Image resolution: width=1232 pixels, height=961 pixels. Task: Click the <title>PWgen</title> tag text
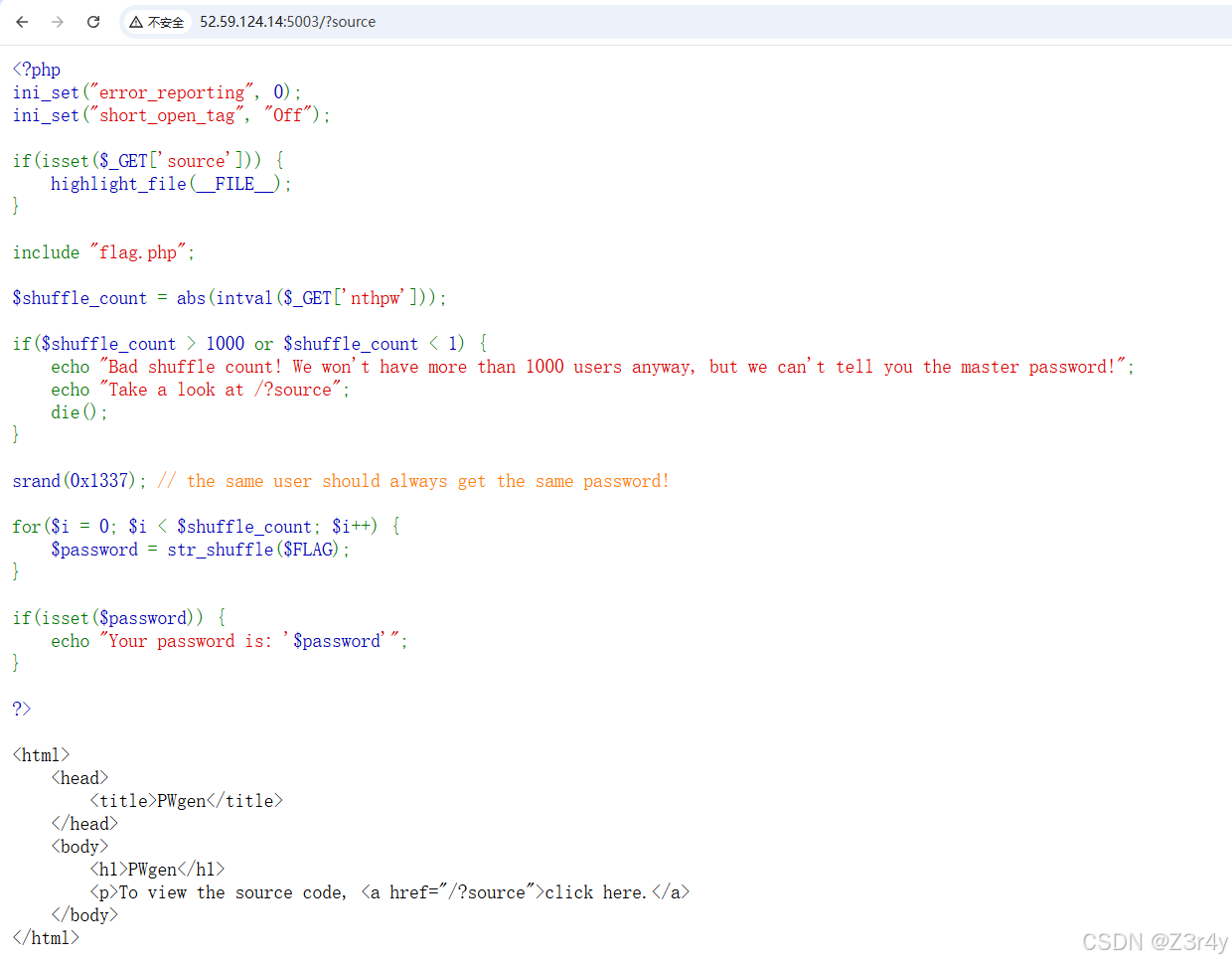185,800
